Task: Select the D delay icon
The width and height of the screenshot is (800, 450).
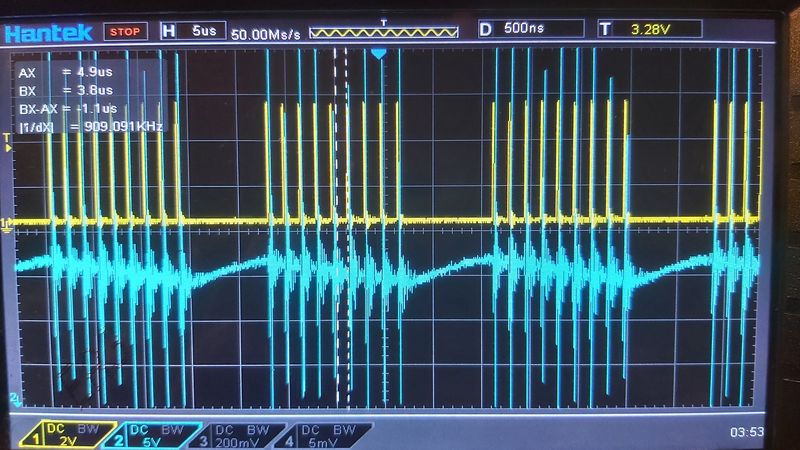Action: pyautogui.click(x=486, y=29)
